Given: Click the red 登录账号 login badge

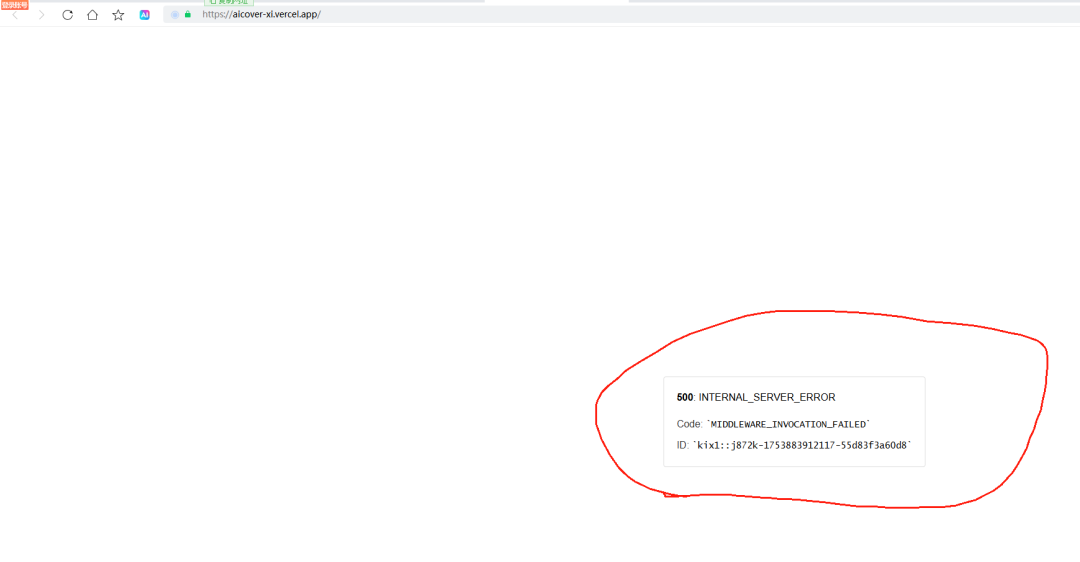Looking at the screenshot, I should pyautogui.click(x=15, y=4).
